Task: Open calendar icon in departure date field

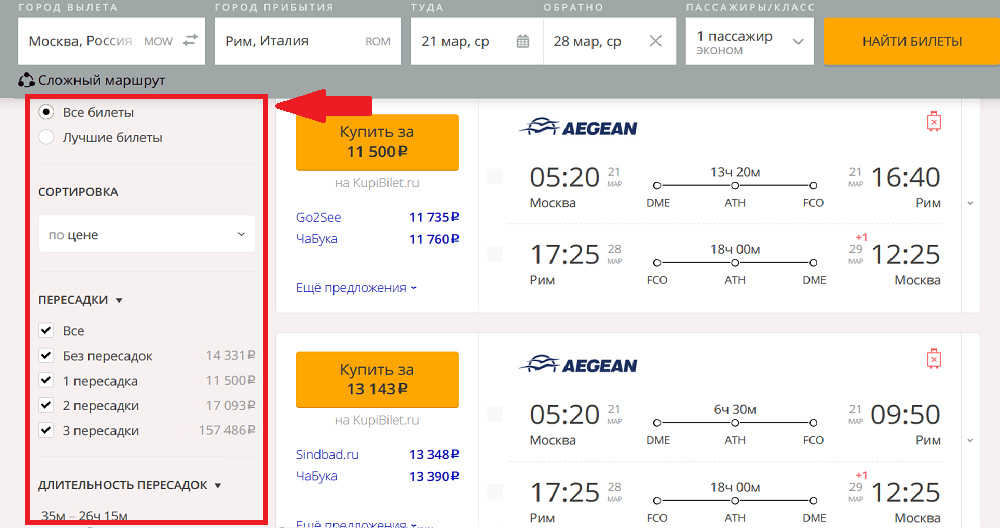Action: [522, 41]
